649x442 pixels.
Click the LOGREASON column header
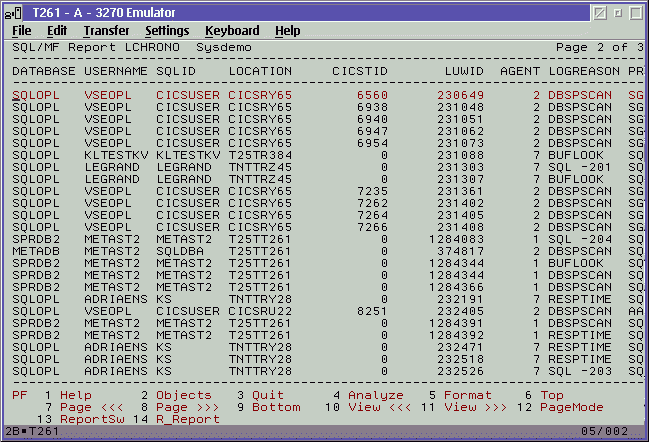click(584, 71)
